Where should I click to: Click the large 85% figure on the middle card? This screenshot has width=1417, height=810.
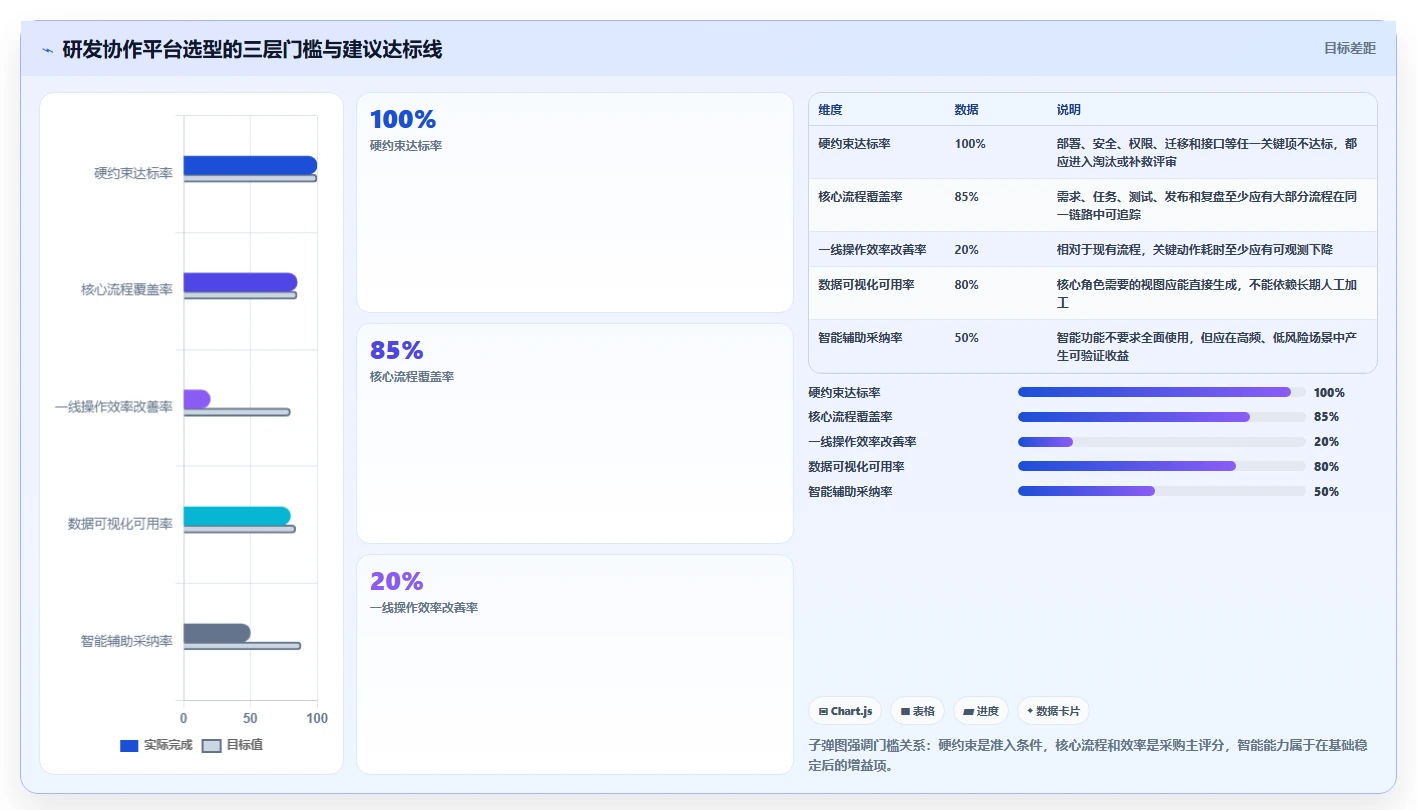397,351
